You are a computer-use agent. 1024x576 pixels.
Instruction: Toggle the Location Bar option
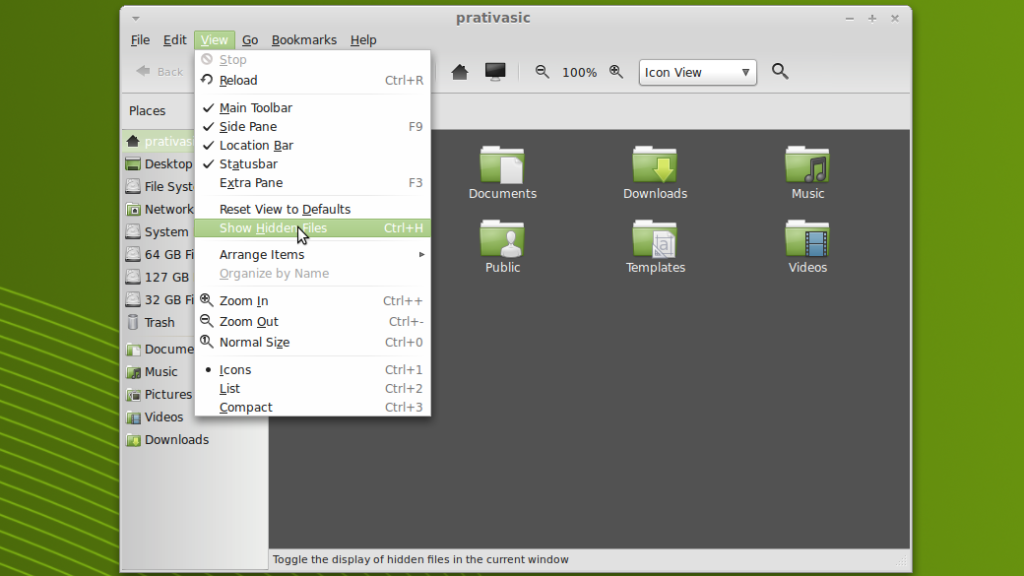pos(312,146)
